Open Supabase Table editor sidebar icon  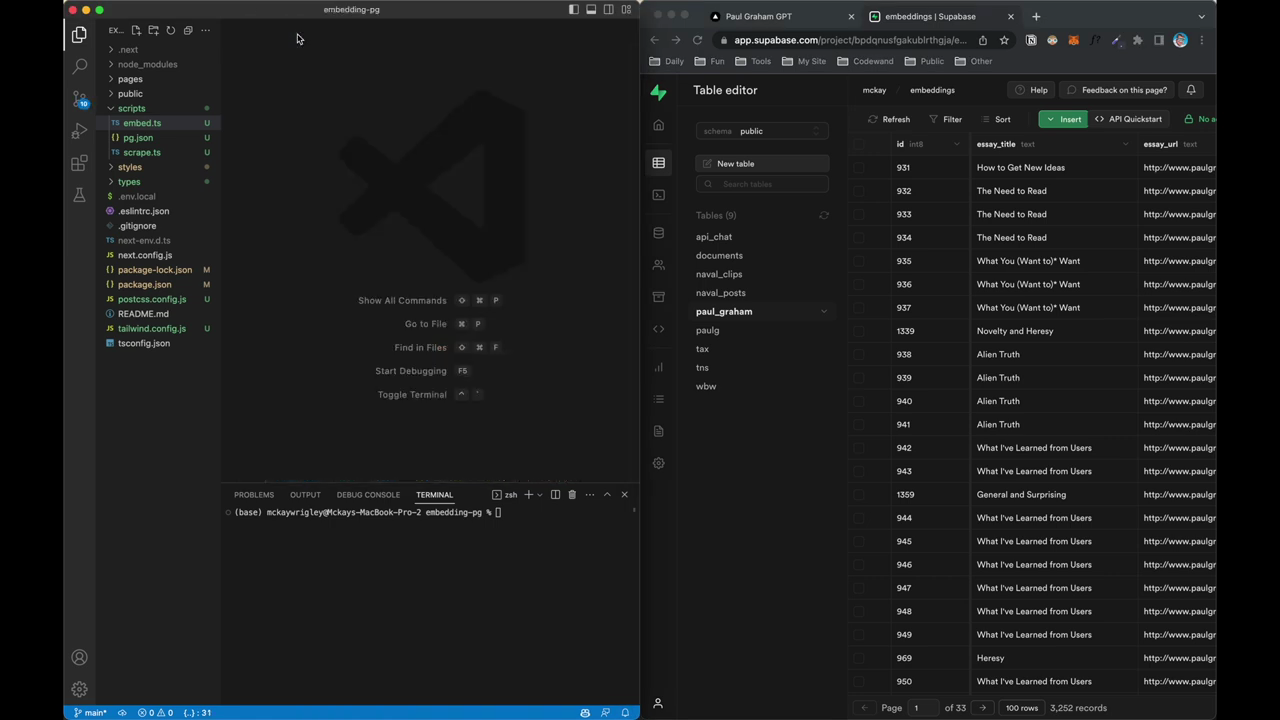[658, 162]
